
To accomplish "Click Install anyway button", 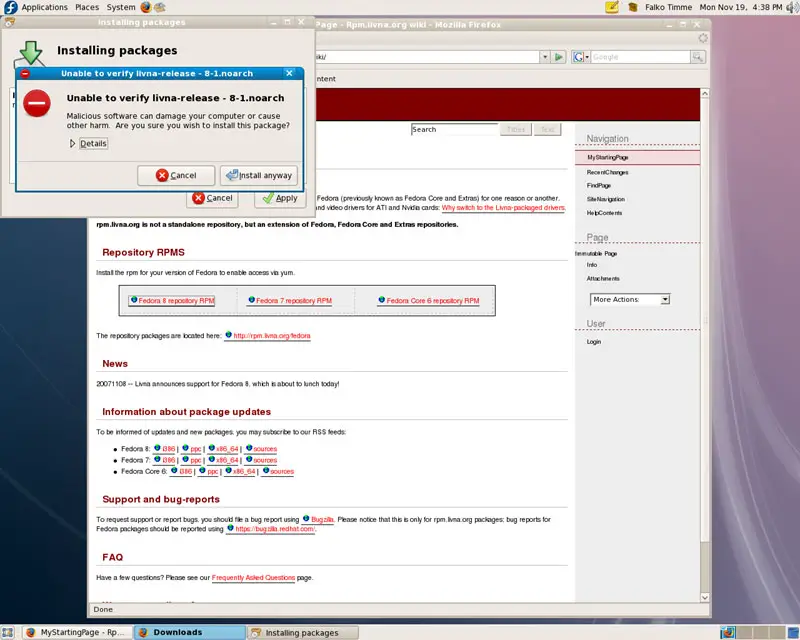I will (259, 176).
